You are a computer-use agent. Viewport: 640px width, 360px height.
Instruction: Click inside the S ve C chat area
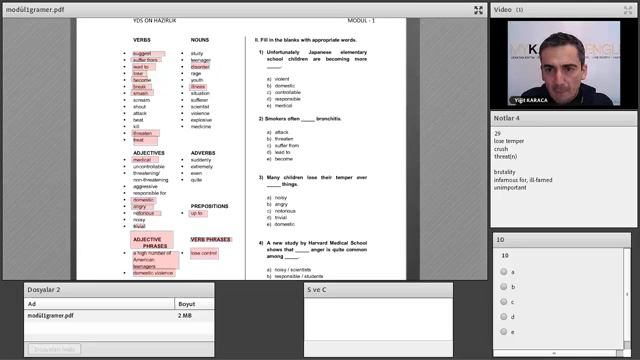(378, 319)
